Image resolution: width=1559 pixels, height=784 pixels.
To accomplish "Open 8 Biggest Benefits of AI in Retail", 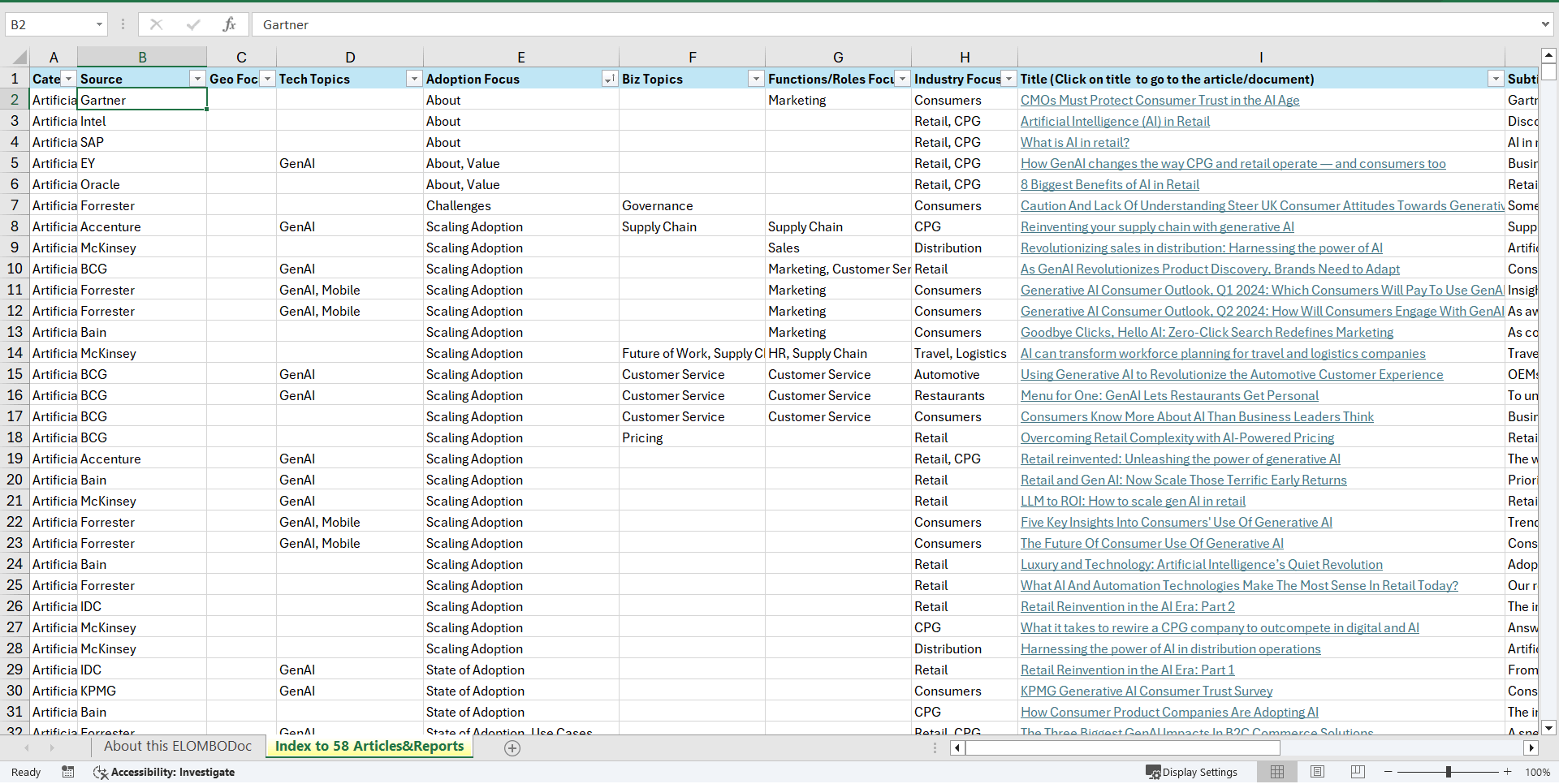I will click(1110, 184).
